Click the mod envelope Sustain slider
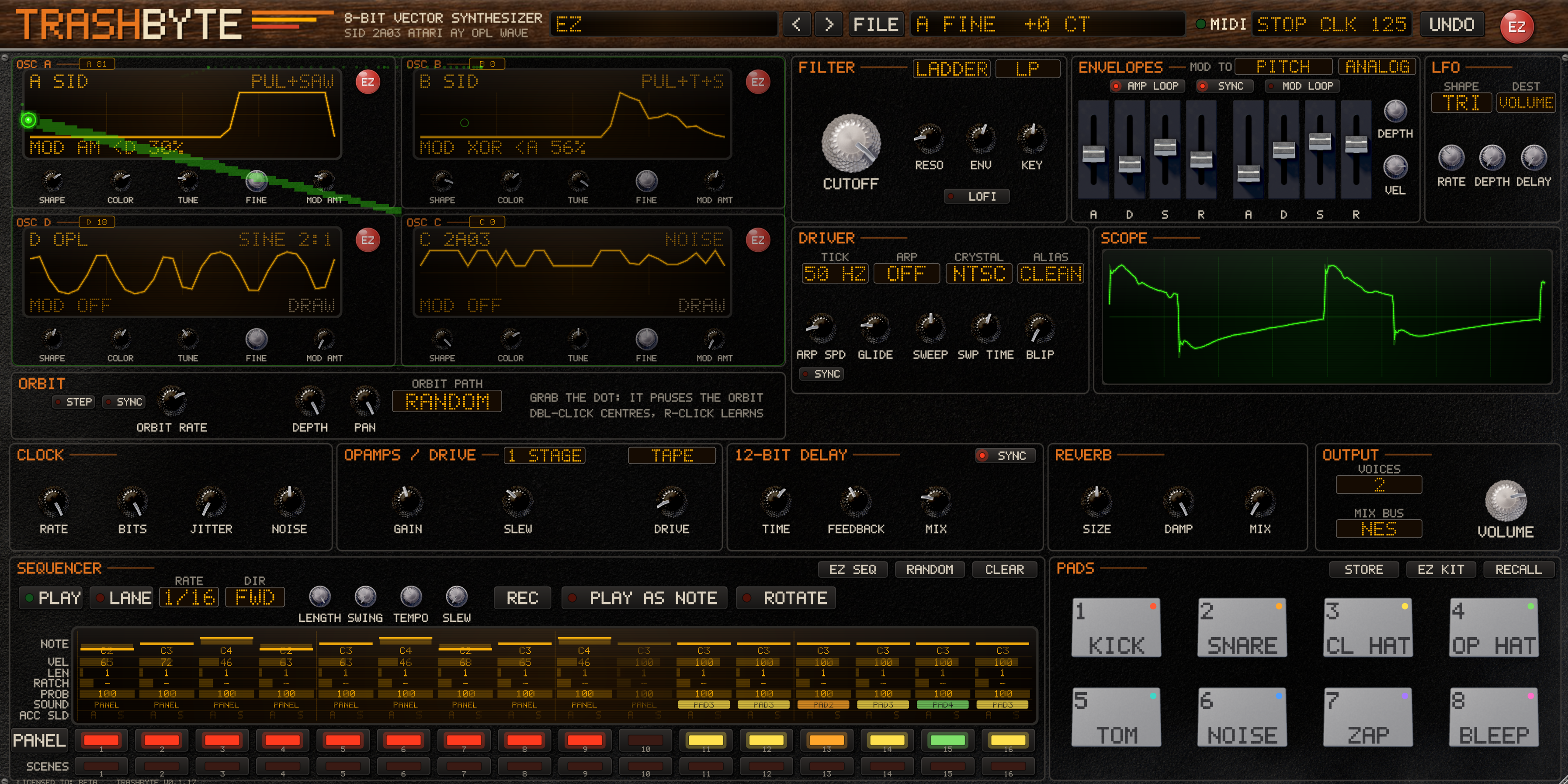This screenshot has width=1568, height=784. [1320, 150]
